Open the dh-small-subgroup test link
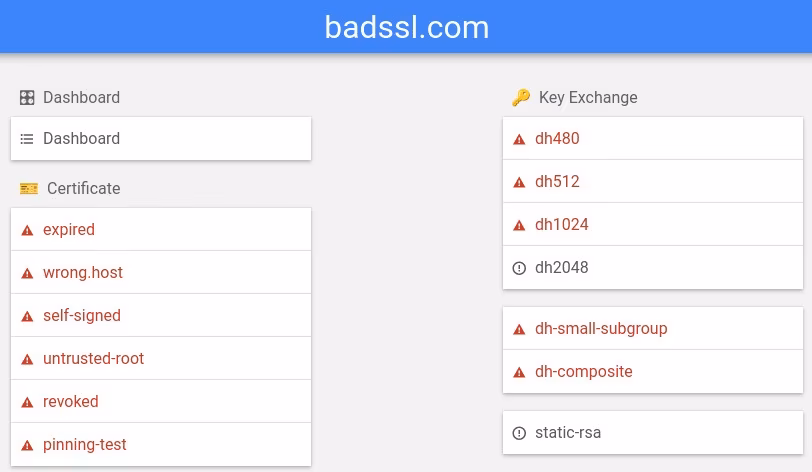The image size is (812, 472). coord(601,329)
